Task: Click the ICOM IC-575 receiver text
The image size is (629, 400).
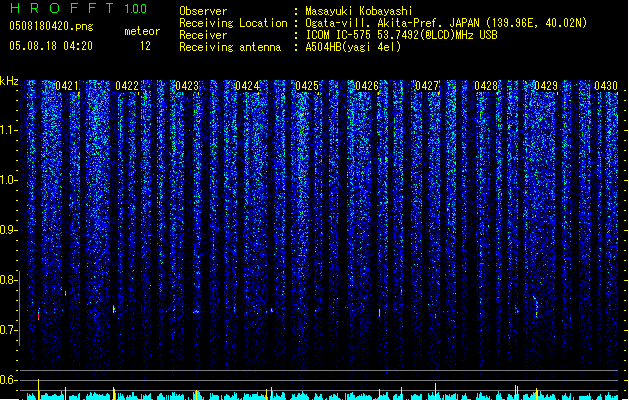Action: click(401, 35)
